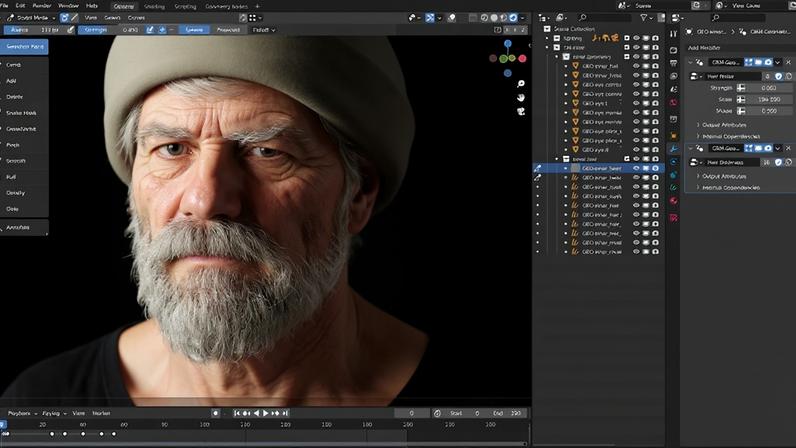Select the Comb brush tool
The image size is (796, 448).
pos(24,65)
